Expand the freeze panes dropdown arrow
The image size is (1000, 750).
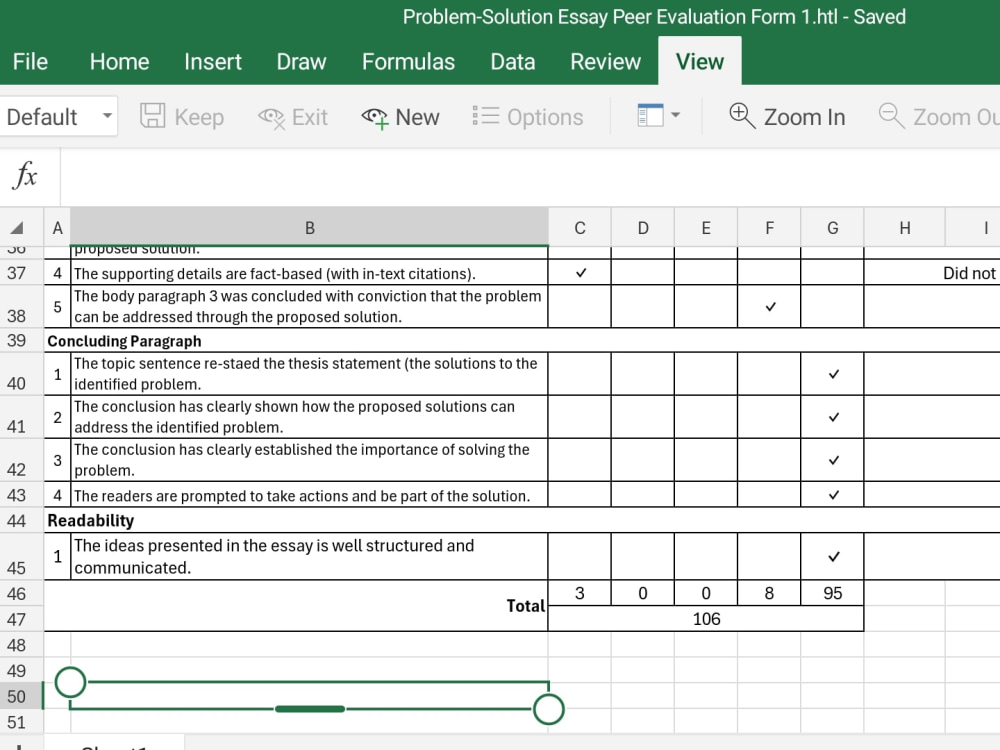tap(676, 115)
